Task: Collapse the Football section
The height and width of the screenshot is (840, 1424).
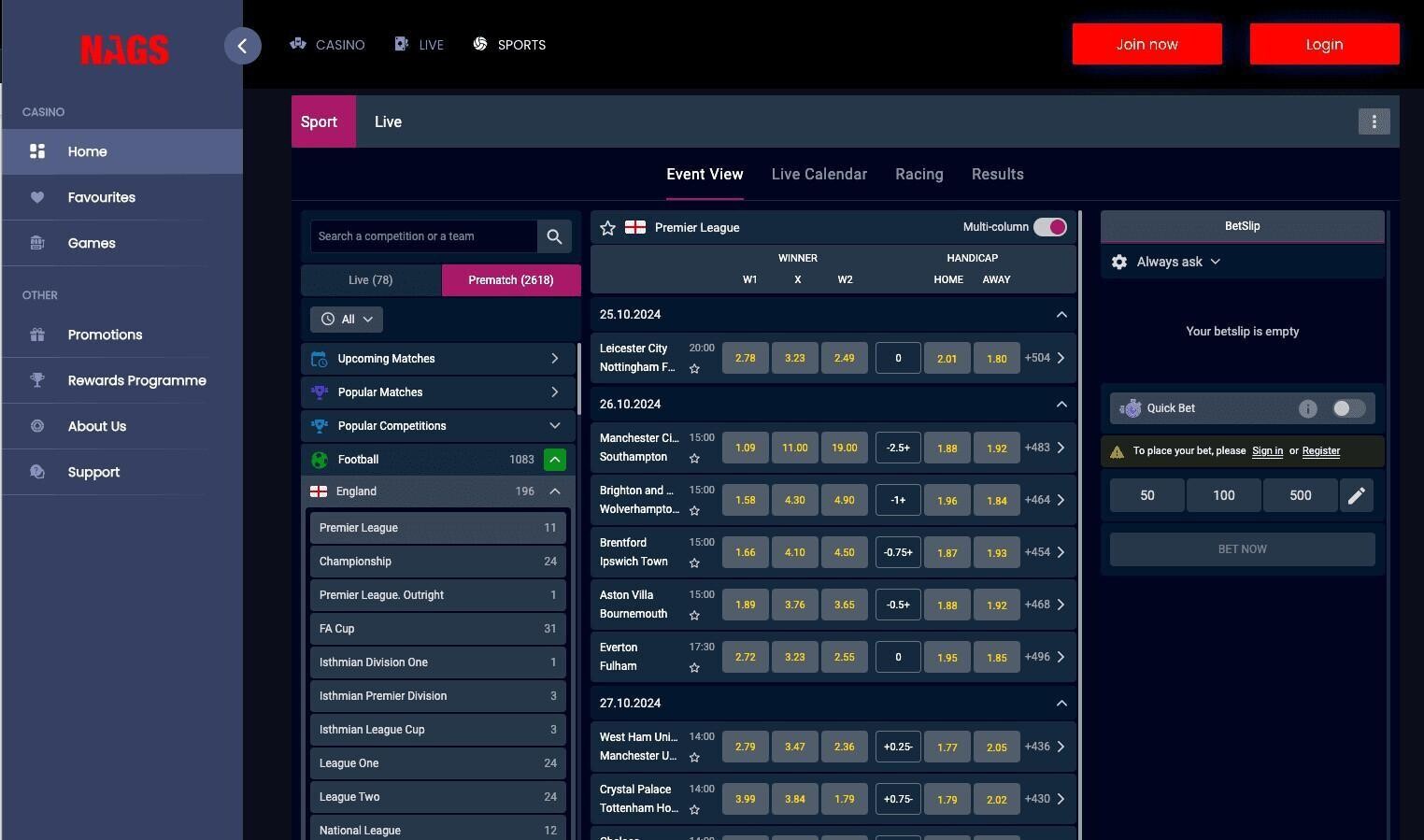Action: click(x=555, y=460)
